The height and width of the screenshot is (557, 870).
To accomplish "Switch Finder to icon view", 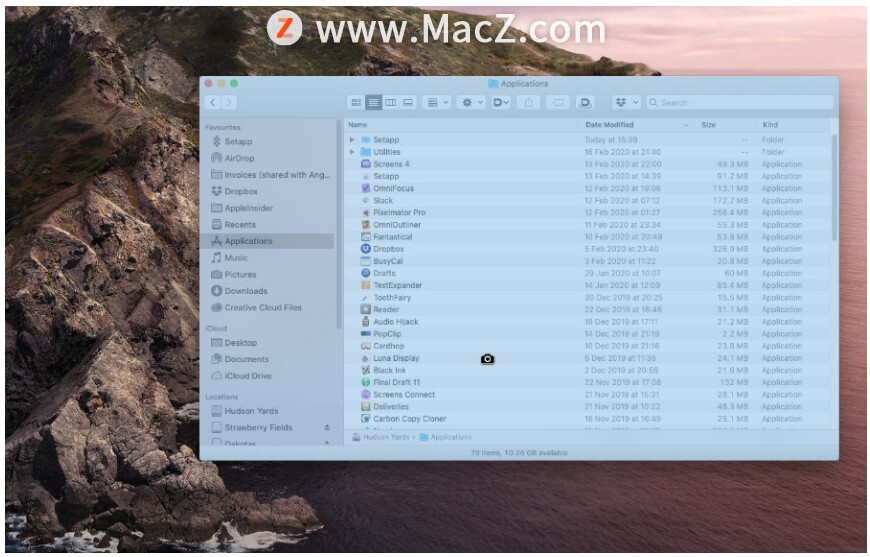I will pos(356,103).
